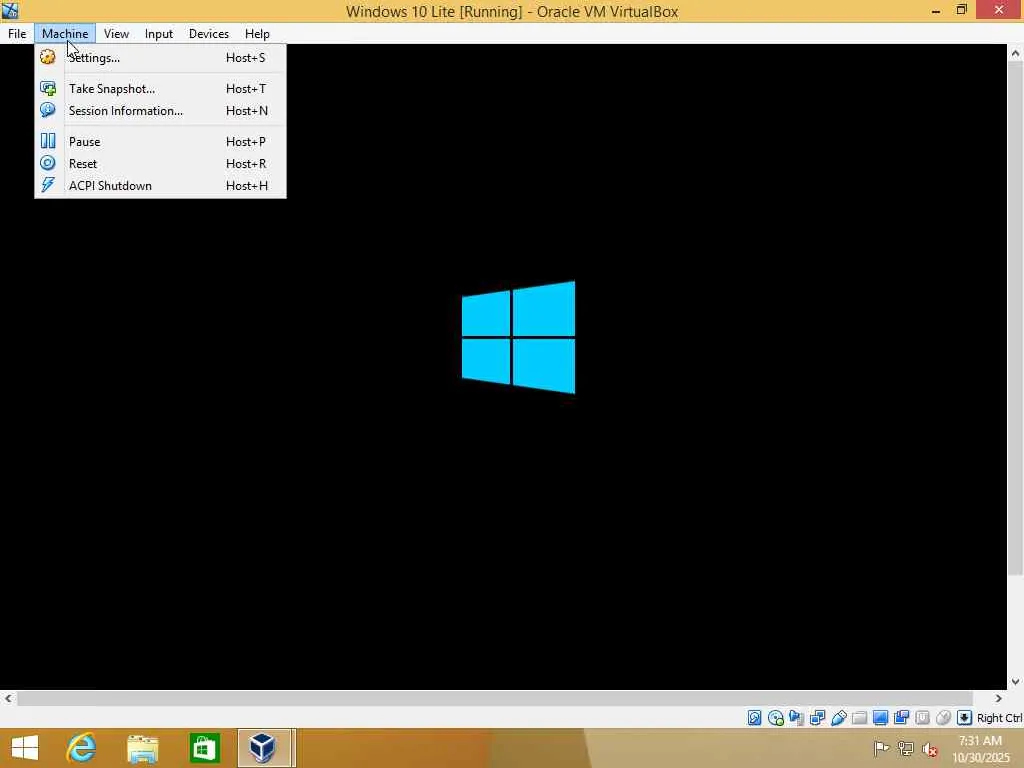Choose ACPI Shutdown menu entry

160,185
